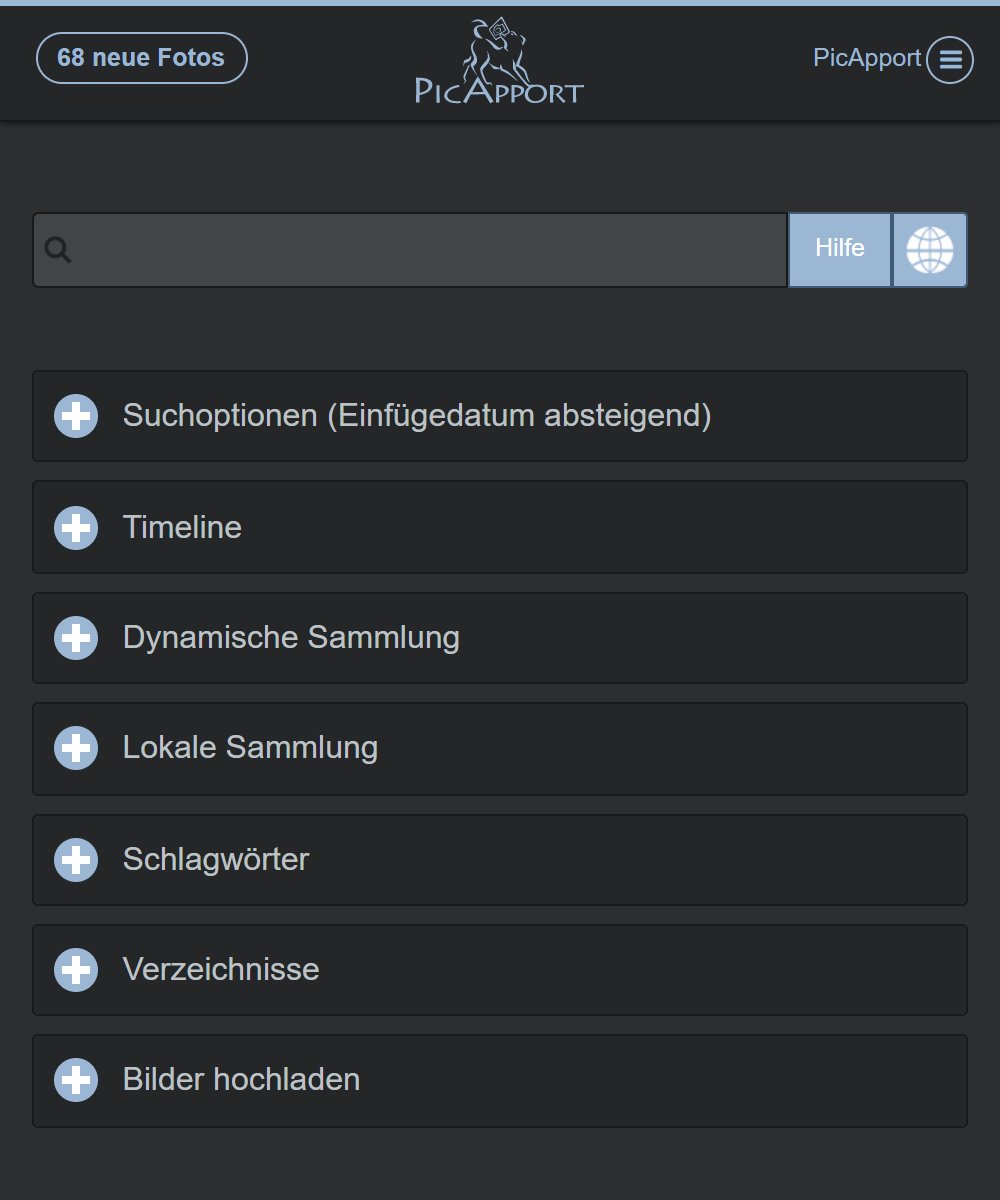
Task: Click plus icon beside Timeline
Action: click(x=76, y=527)
